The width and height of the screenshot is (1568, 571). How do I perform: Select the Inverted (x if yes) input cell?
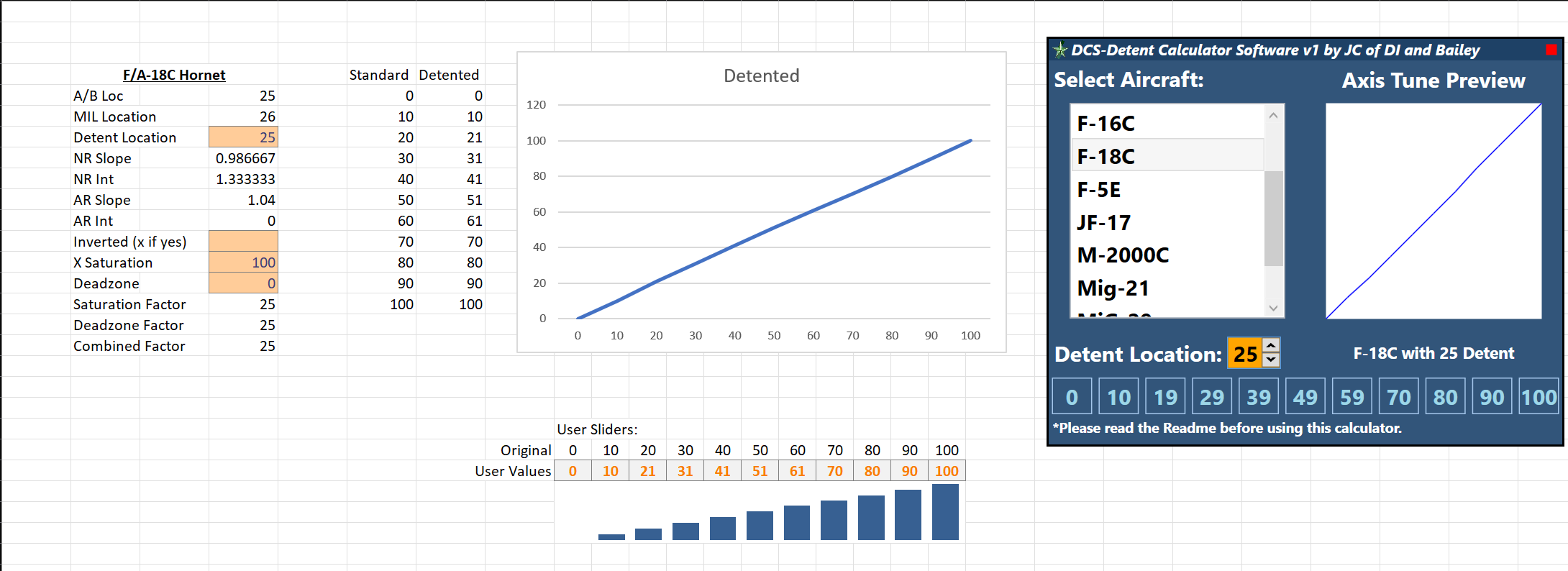243,241
